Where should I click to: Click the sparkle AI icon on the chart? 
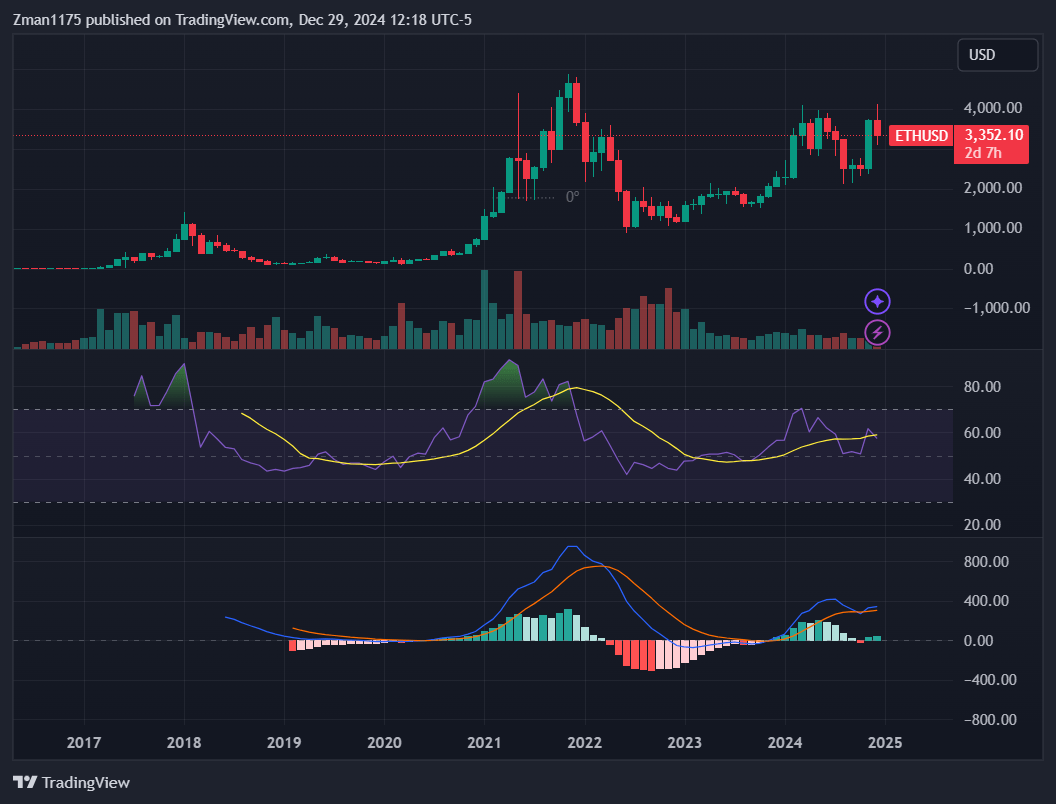(x=876, y=301)
